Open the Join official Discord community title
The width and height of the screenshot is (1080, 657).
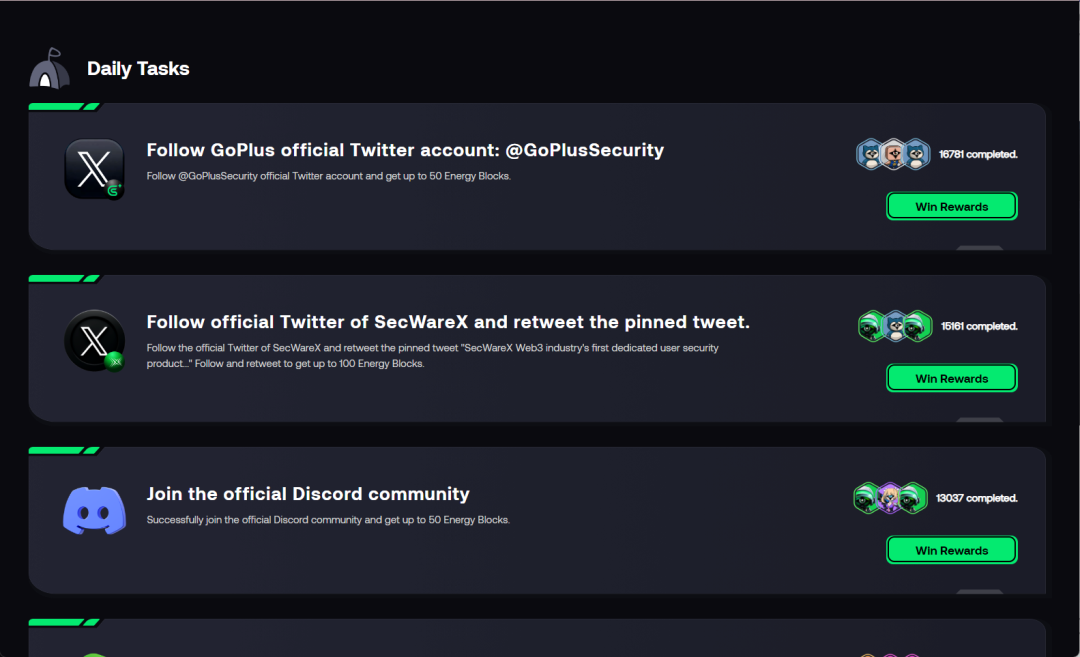coord(308,494)
